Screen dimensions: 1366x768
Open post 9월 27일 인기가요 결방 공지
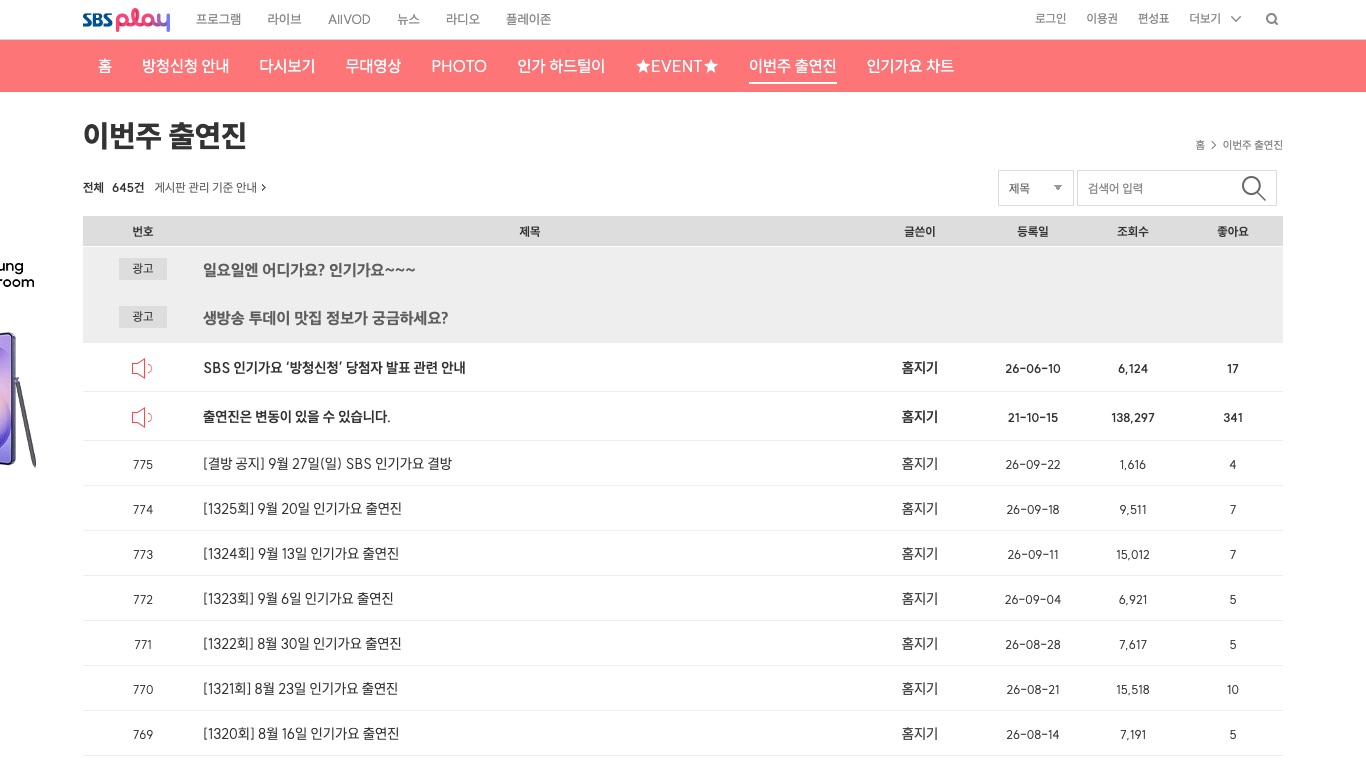click(x=327, y=464)
